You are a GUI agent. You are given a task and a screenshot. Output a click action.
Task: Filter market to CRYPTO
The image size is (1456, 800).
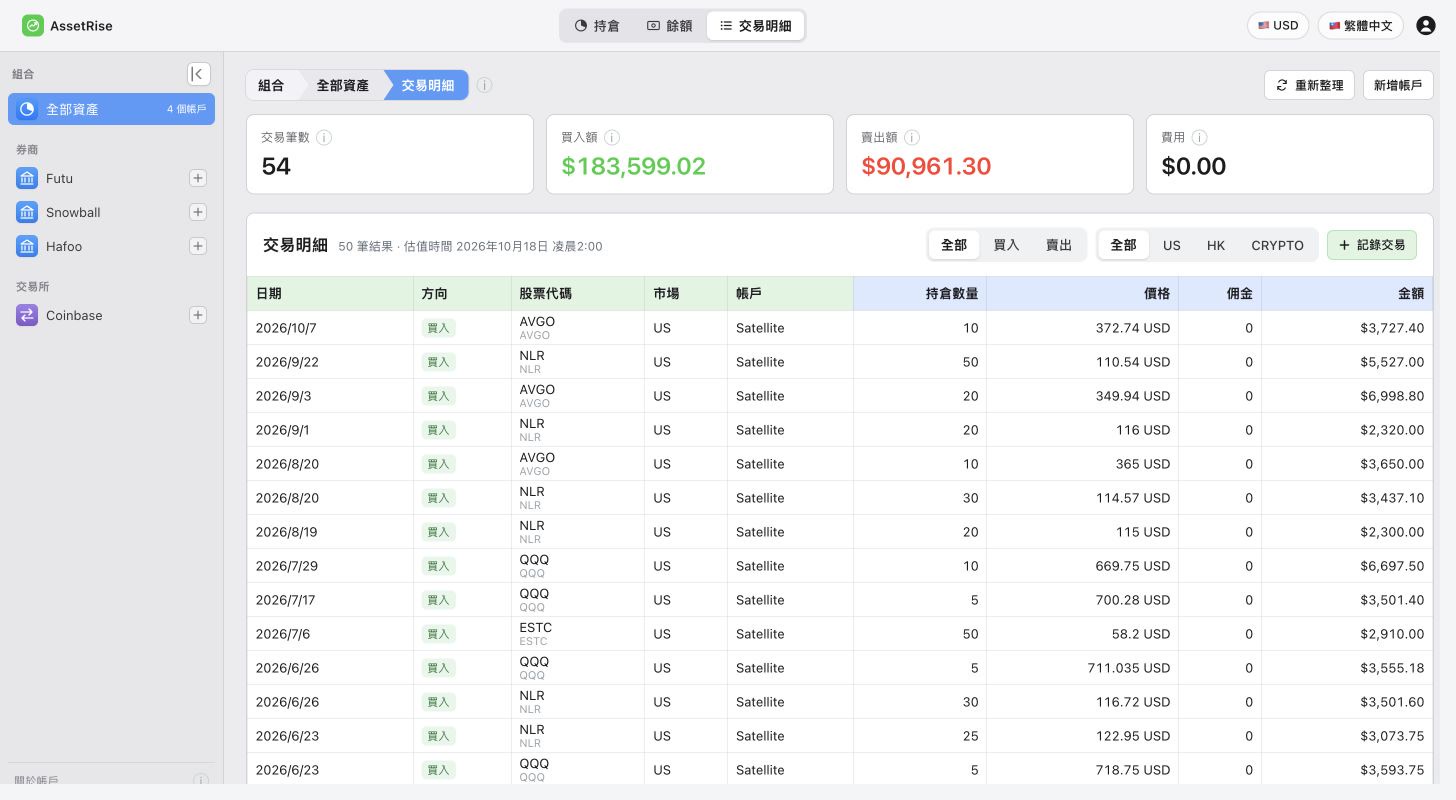pos(1277,245)
